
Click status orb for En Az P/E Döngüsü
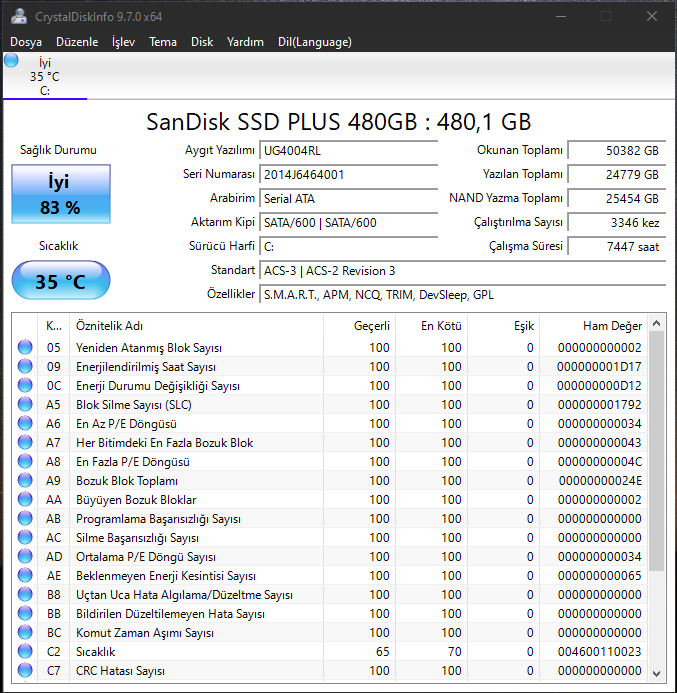point(25,423)
